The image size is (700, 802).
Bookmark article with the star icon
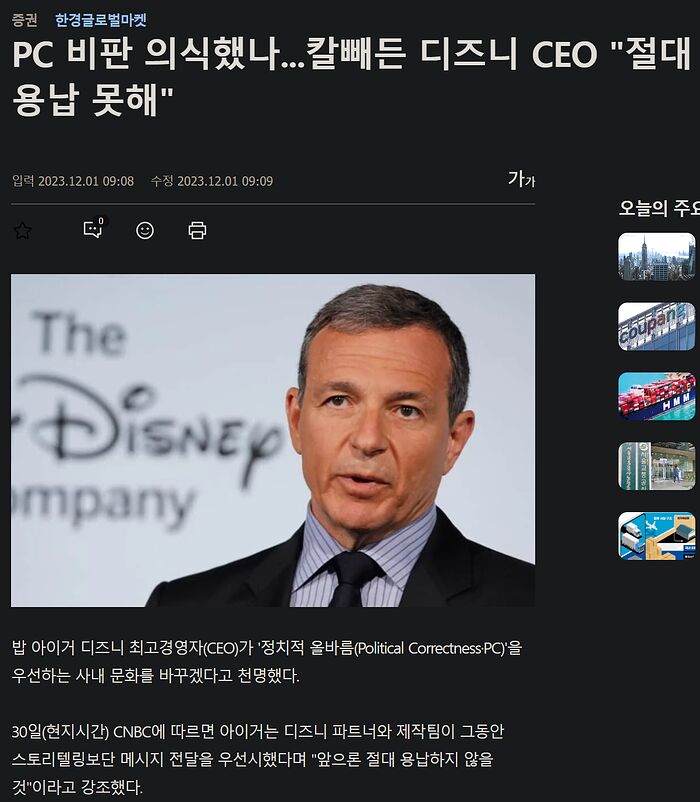pos(22,231)
